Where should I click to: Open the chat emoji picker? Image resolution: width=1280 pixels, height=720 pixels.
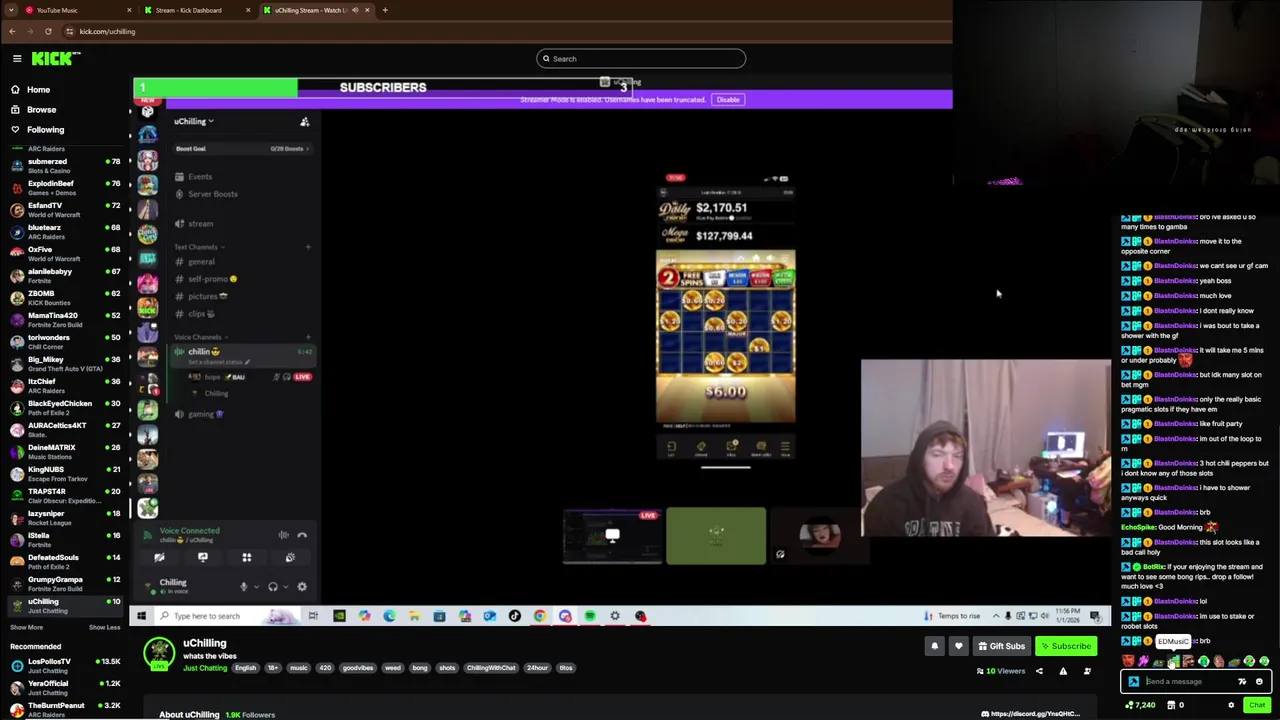[1259, 682]
